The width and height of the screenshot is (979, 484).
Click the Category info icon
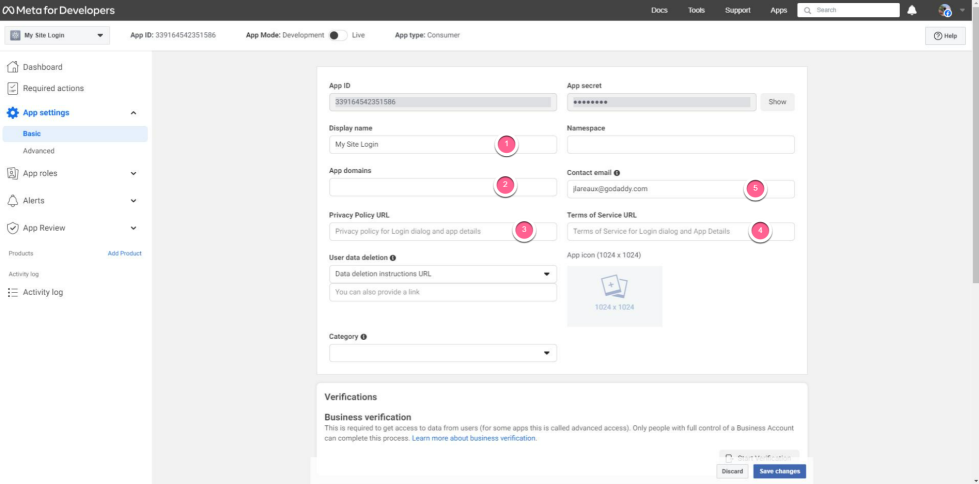pos(363,337)
